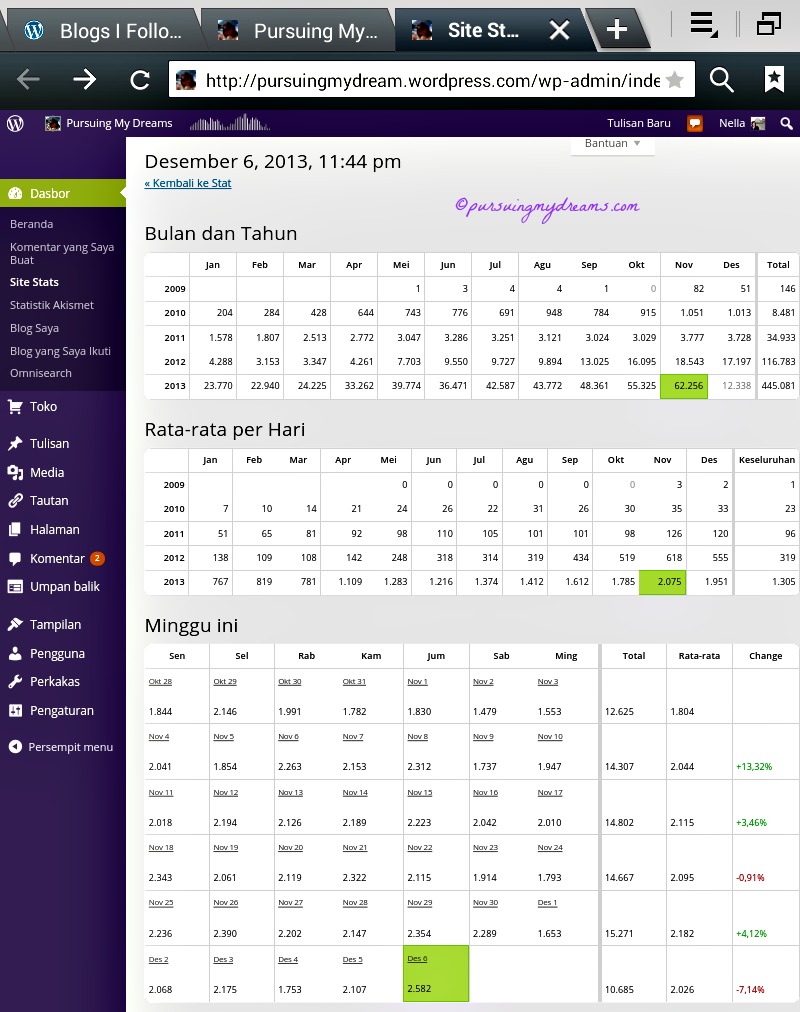The image size is (800, 1012).
Task: Go forward with the arrow button
Action: [85, 80]
